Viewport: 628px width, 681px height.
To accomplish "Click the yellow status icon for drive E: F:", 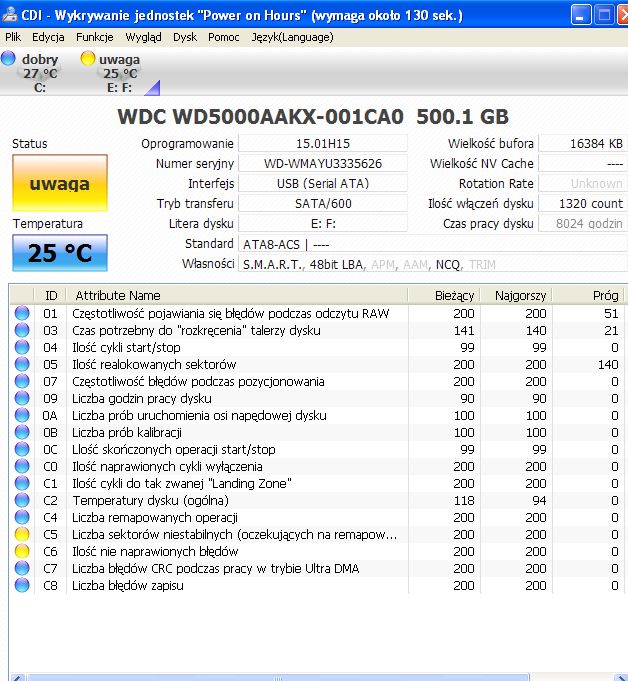I will coord(88,58).
